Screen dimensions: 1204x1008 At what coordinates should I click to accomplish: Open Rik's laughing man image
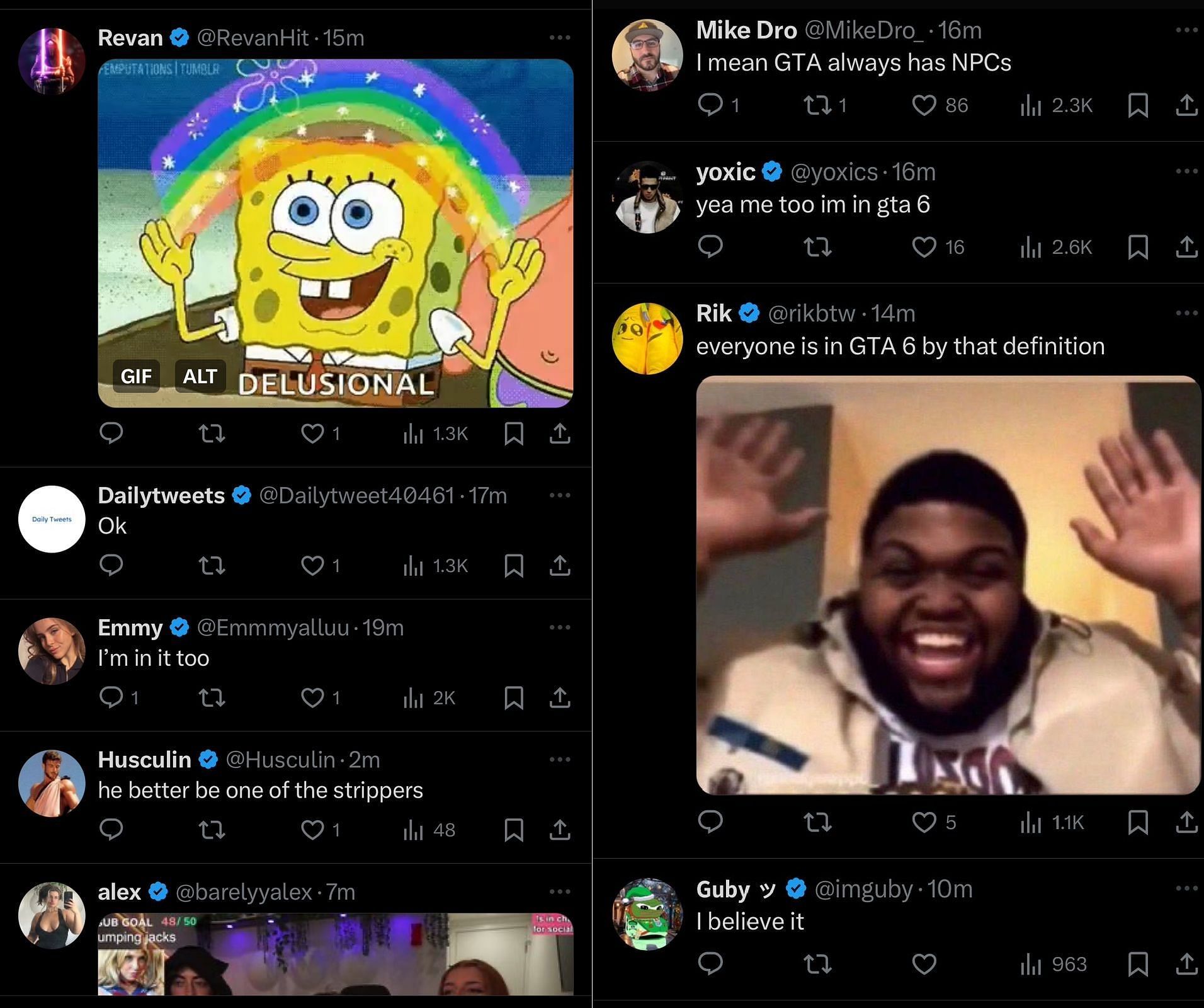click(x=948, y=585)
